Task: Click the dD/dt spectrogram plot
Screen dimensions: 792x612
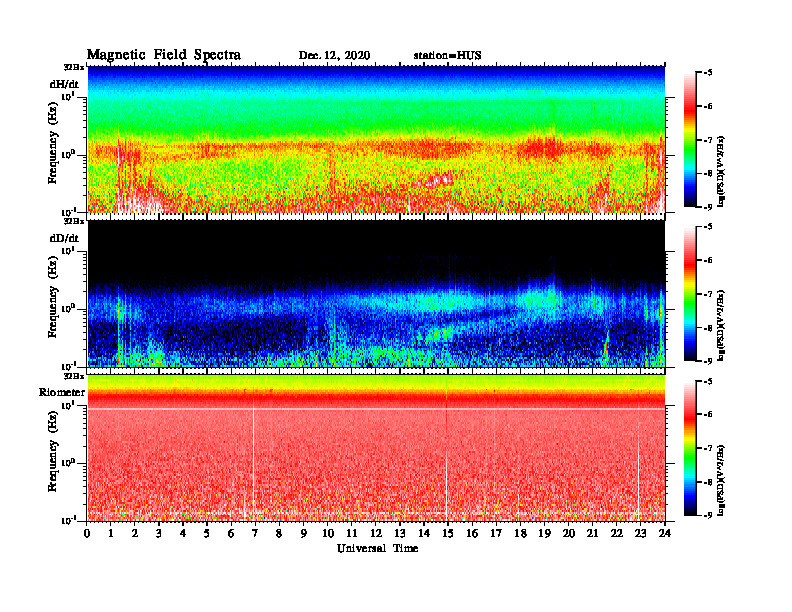Action: (x=376, y=293)
